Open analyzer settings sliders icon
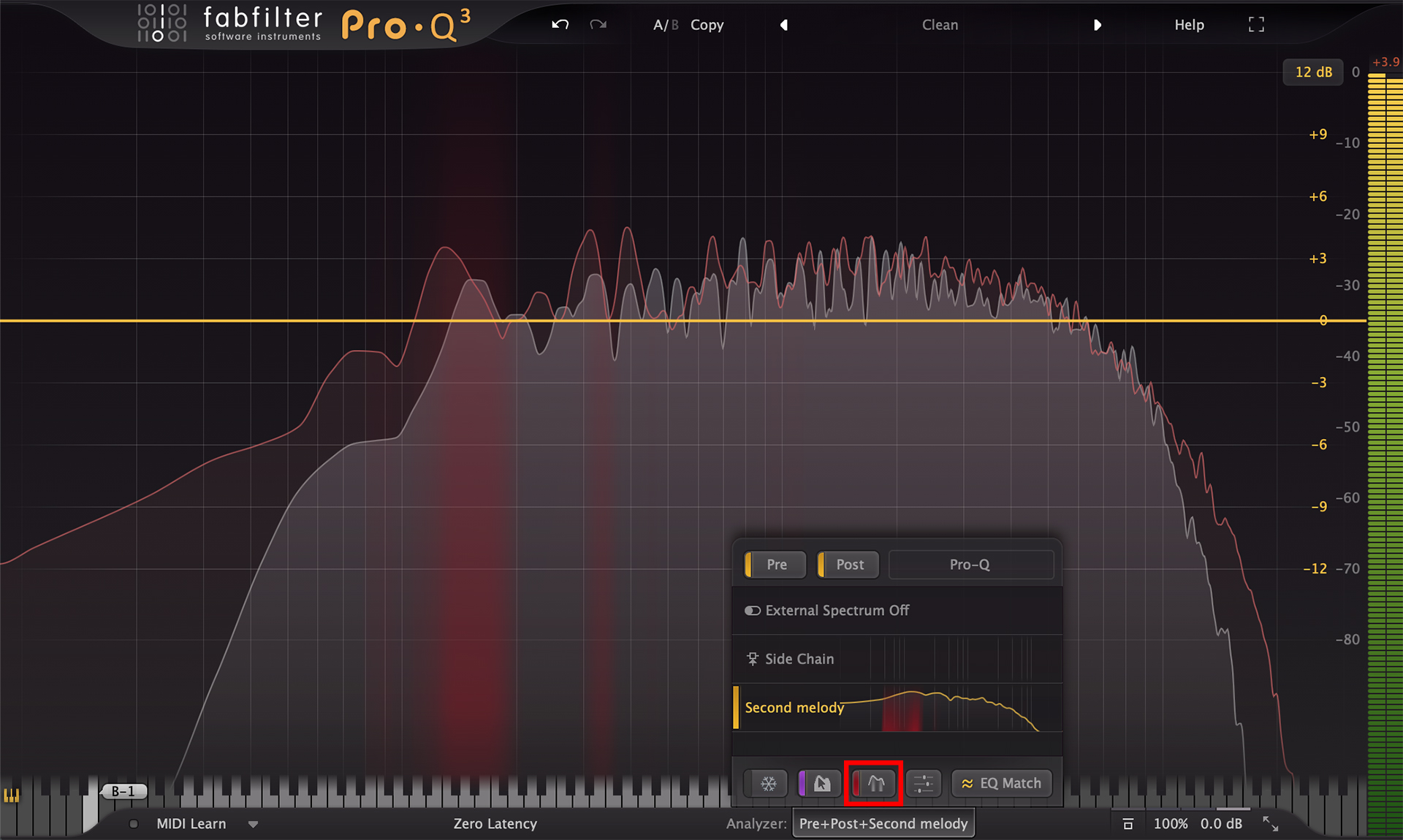 [x=924, y=784]
